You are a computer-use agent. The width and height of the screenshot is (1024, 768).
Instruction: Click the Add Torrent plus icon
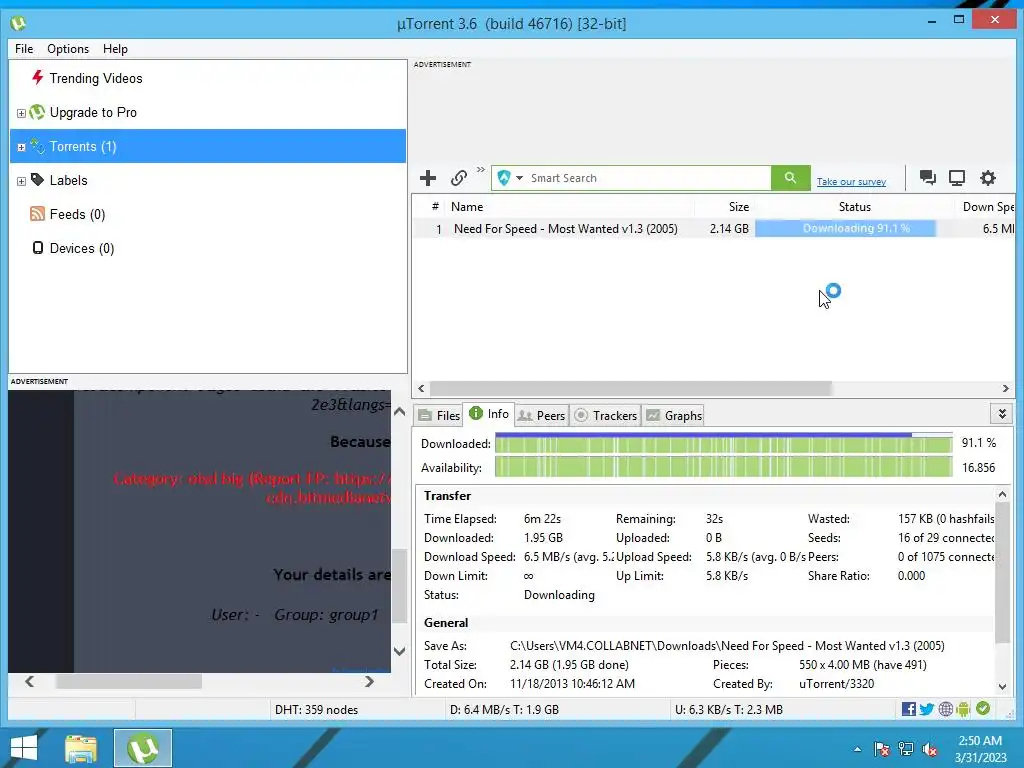[428, 178]
